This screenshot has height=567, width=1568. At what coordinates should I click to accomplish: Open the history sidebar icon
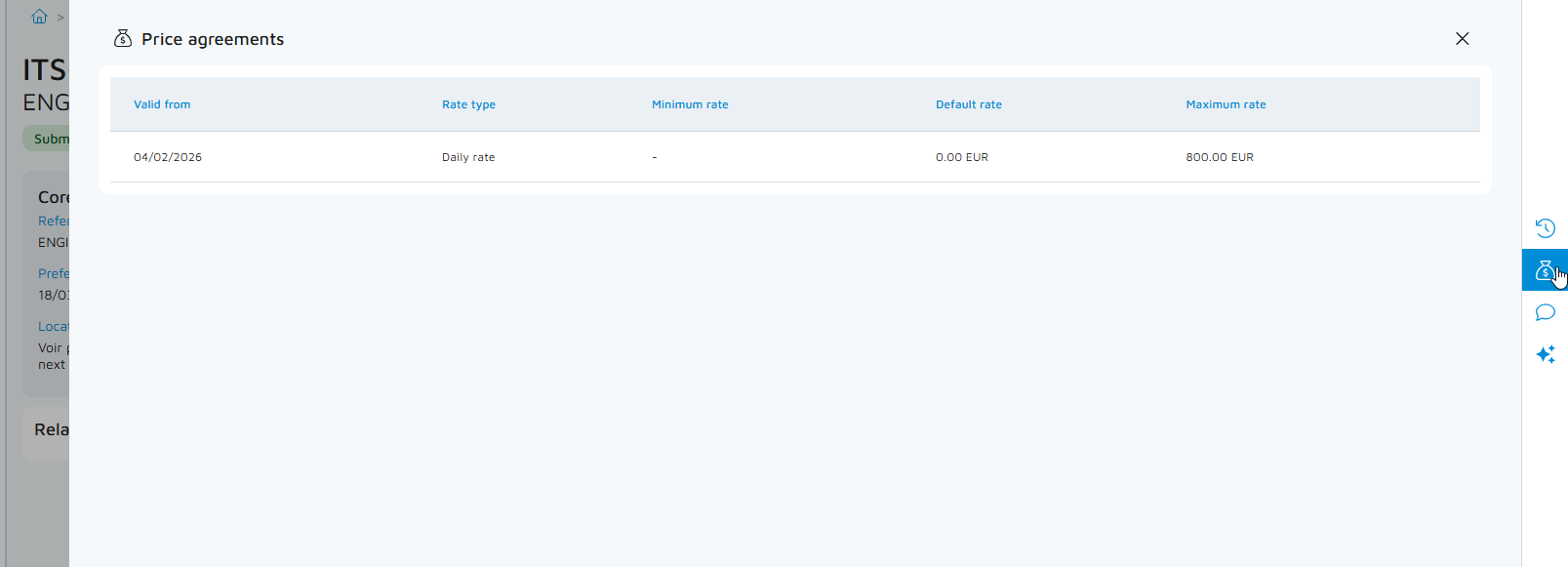pos(1545,228)
